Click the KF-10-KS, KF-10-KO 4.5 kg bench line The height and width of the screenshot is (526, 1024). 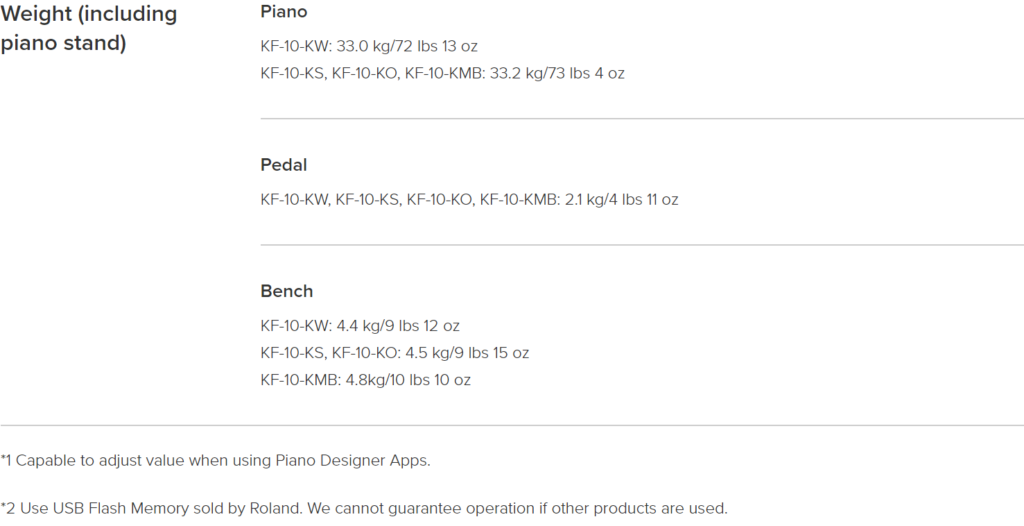[x=394, y=353]
